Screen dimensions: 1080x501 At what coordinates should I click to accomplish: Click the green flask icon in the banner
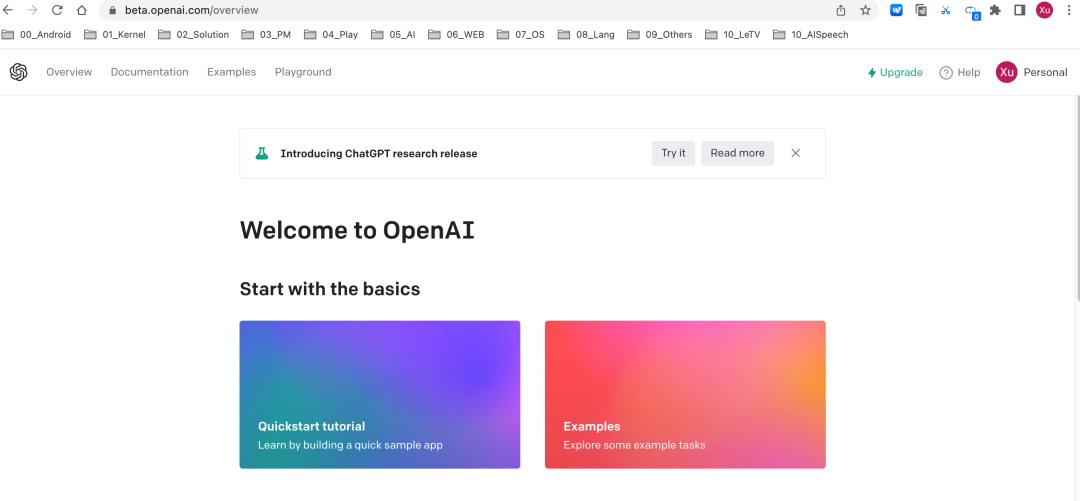(x=262, y=153)
